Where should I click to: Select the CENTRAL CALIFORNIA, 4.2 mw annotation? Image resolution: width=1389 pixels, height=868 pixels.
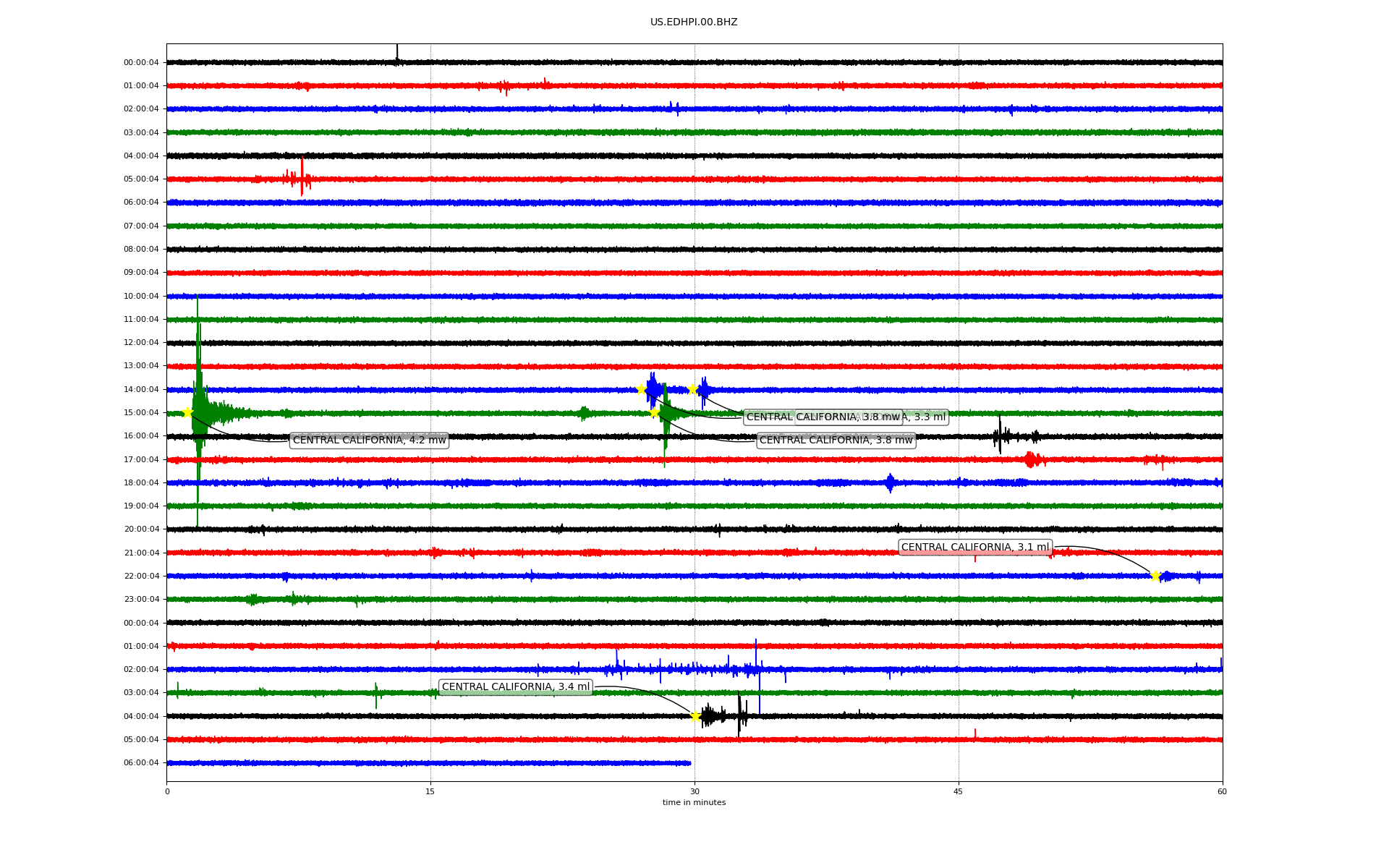(369, 440)
